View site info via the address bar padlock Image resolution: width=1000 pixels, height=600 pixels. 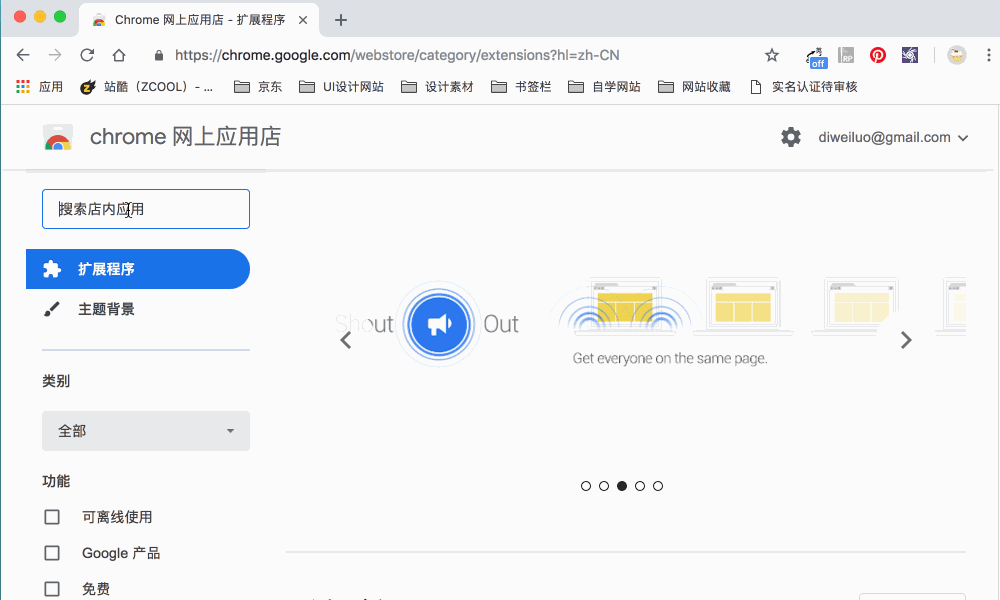pyautogui.click(x=159, y=55)
